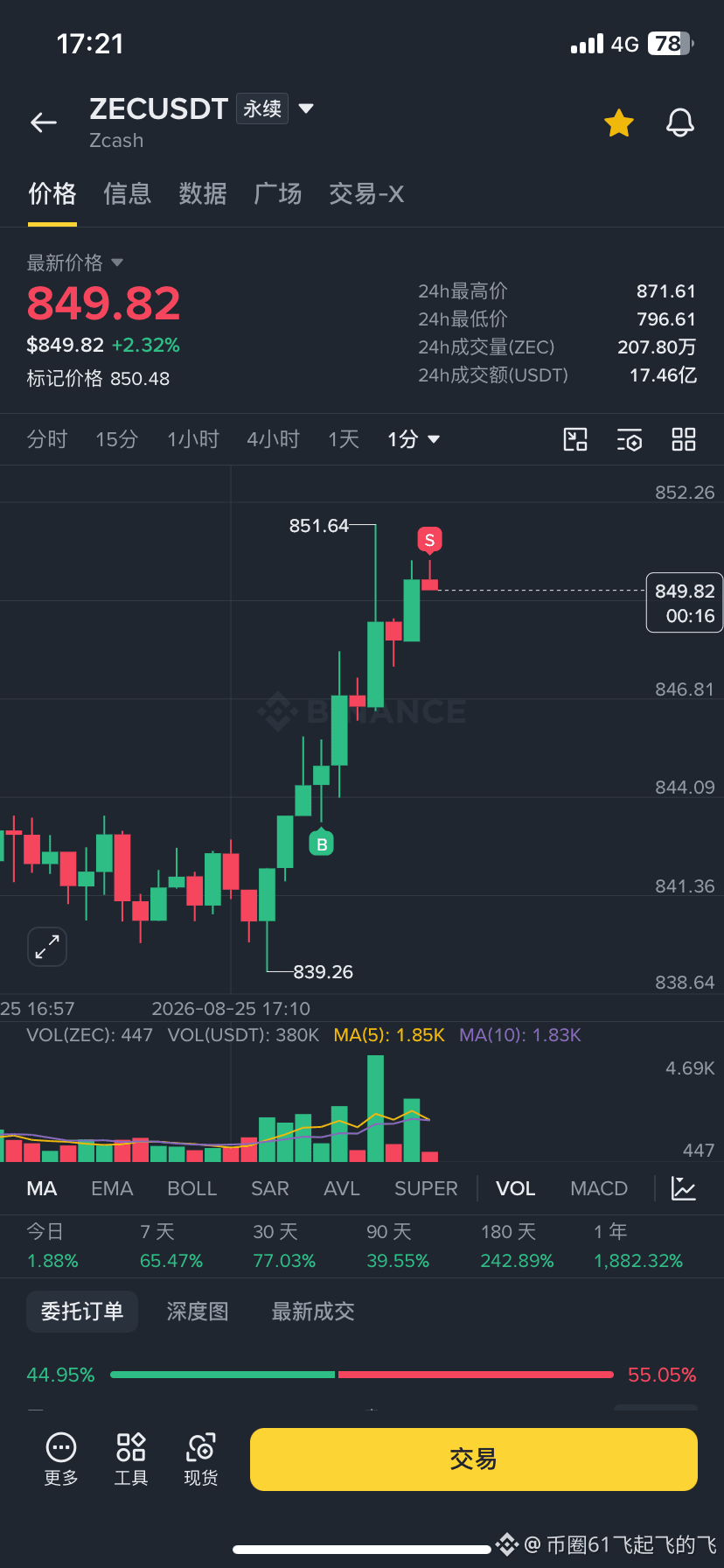Switch to the 交易-X tab
This screenshot has height=1568, width=724.
coord(366,193)
